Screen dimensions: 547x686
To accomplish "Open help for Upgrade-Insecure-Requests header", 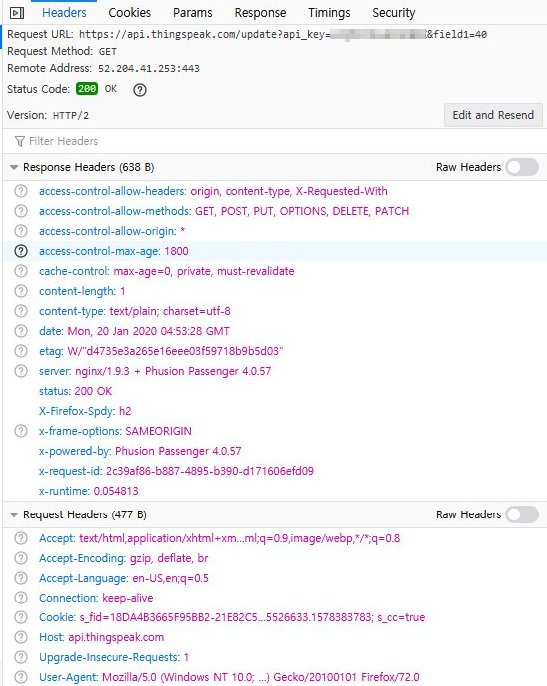I will click(x=21, y=657).
